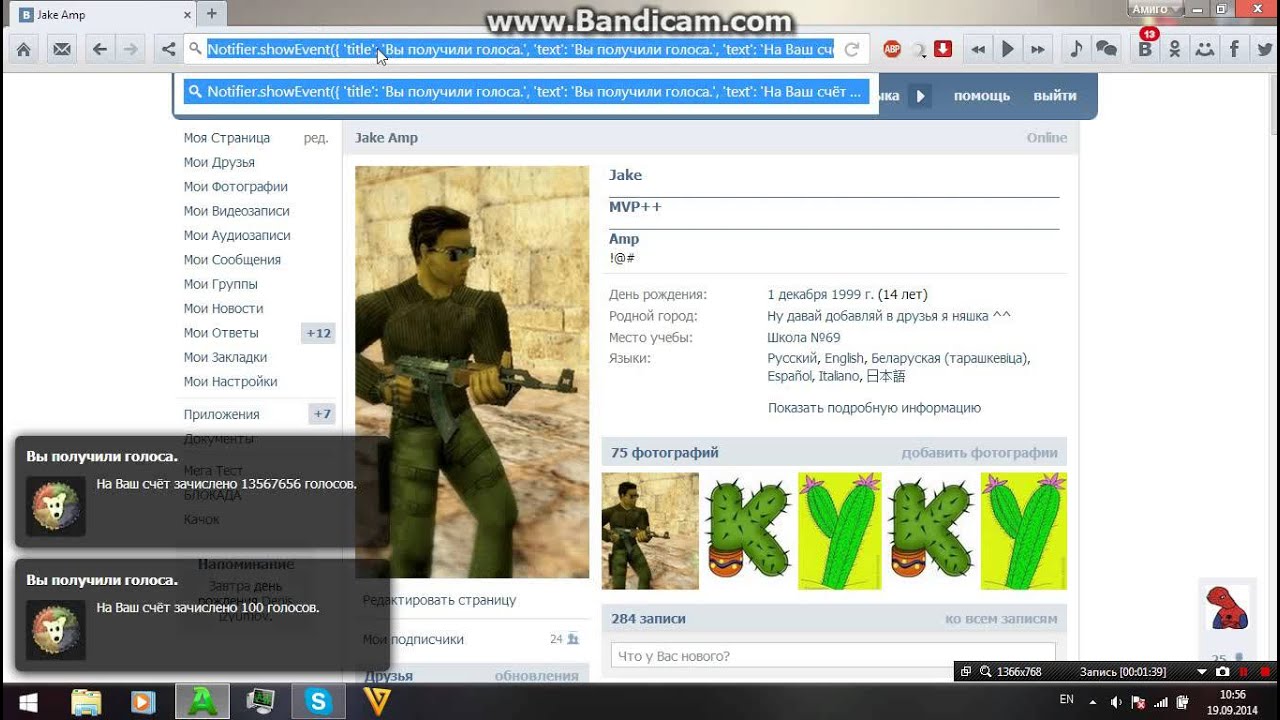Open Мои Настройки in sidebar
Screen dimensions: 1280x720
point(230,381)
